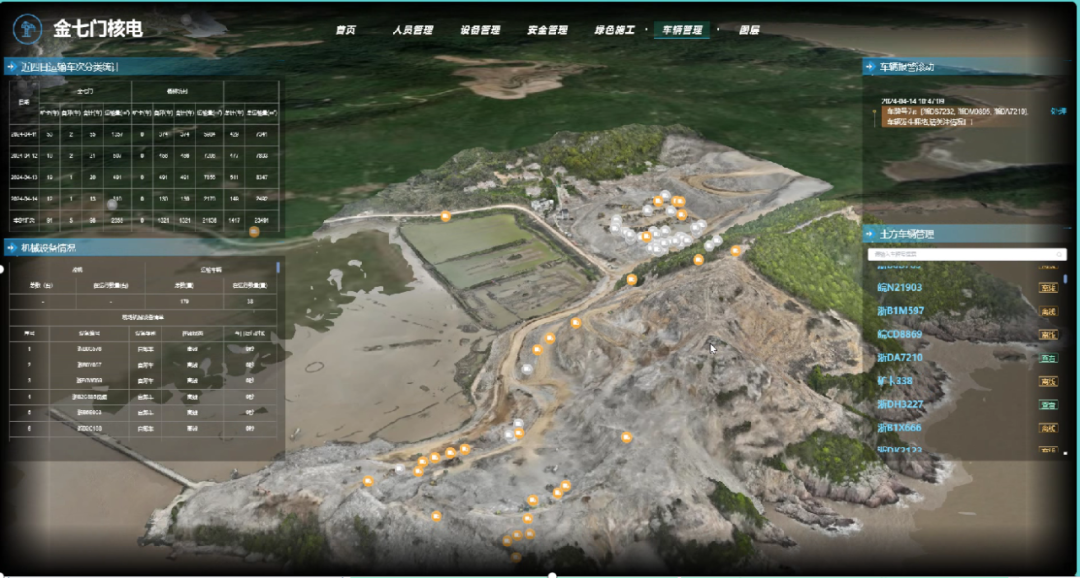Screen dimensions: 1080x578
Task: Select vehicle 浙B1M597 in the list
Action: click(x=900, y=311)
